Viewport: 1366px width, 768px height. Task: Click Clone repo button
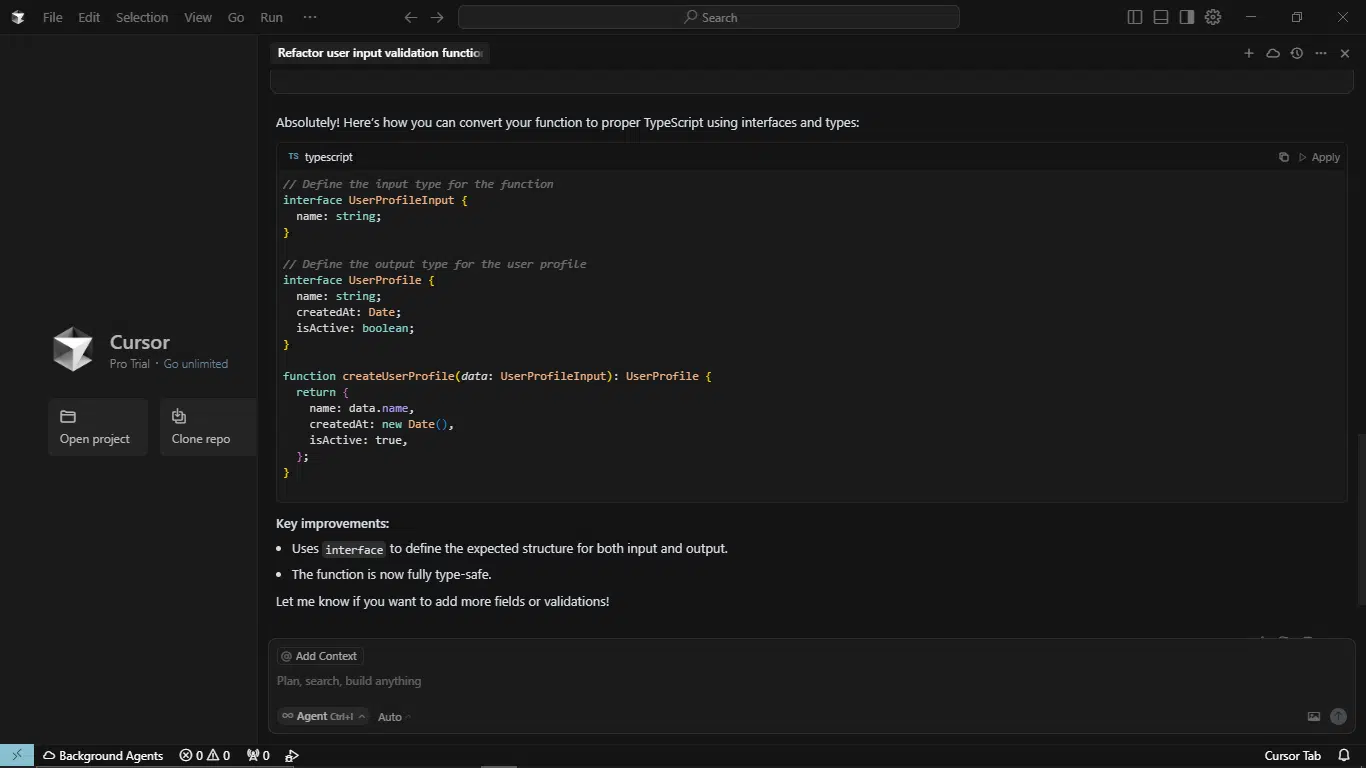208,427
